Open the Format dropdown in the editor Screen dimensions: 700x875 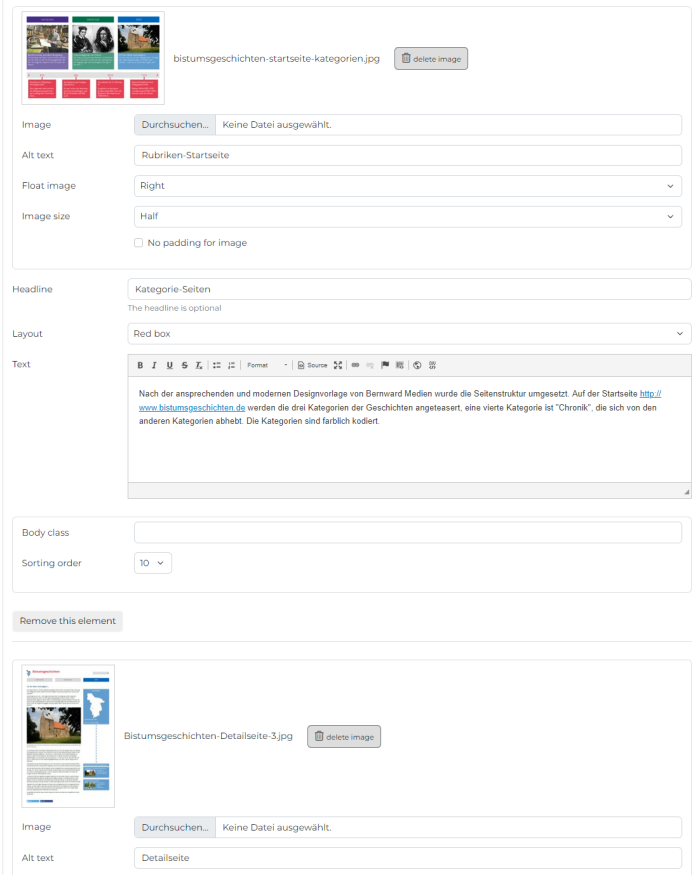tap(267, 365)
